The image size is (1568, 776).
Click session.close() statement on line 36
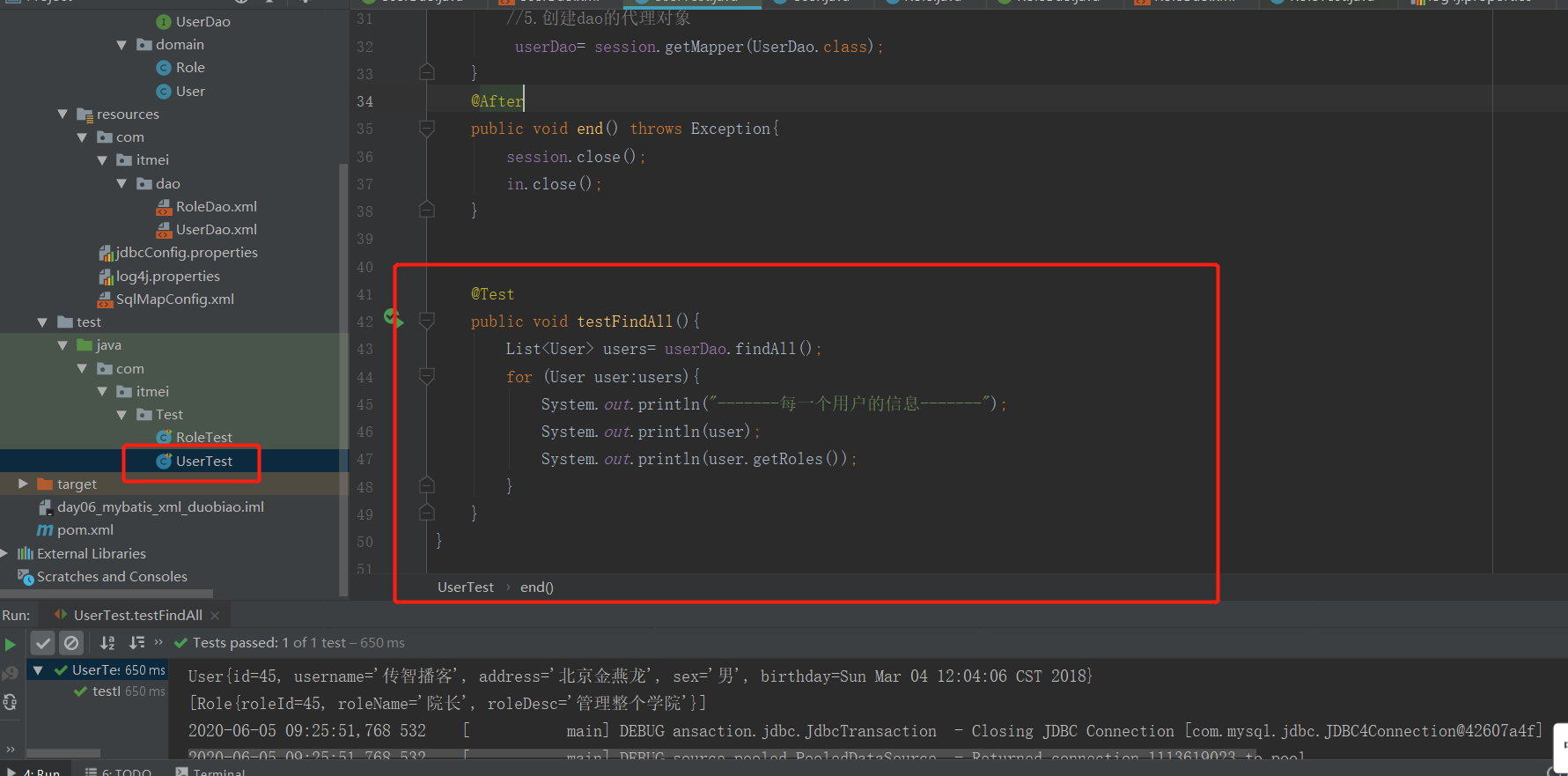[576, 157]
